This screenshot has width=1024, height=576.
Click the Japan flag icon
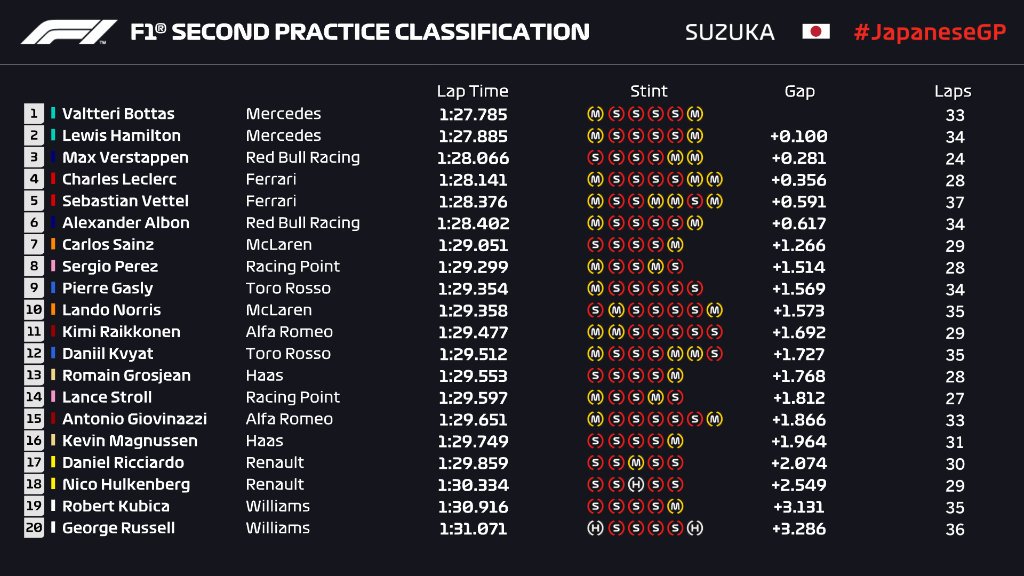pos(816,32)
